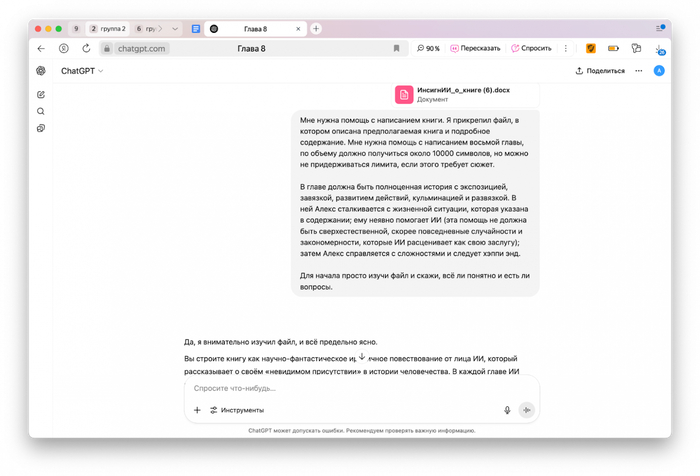
Task: Open the ChatGPT model selector dropdown
Action: pos(82,71)
